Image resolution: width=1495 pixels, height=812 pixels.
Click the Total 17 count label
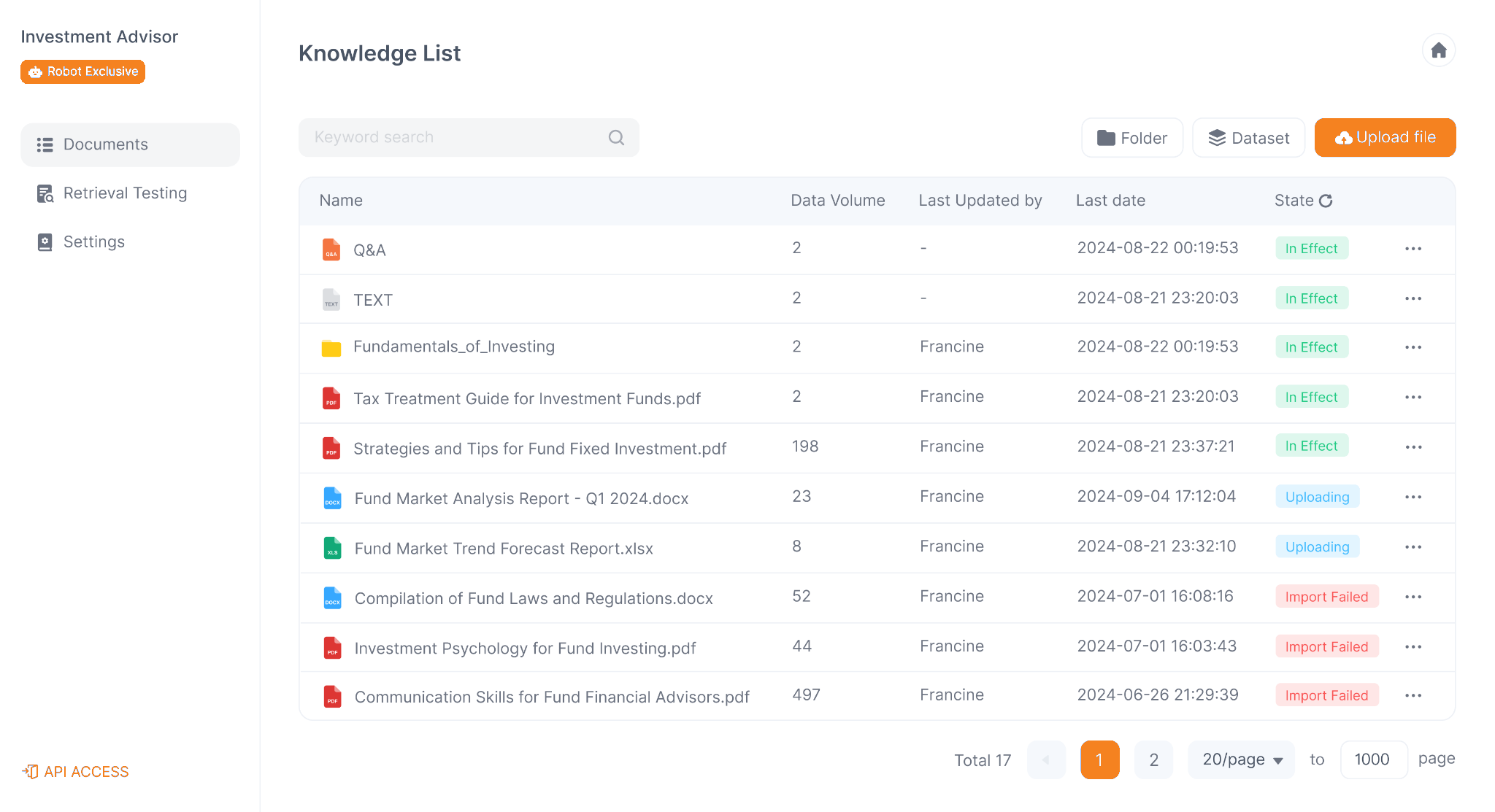pyautogui.click(x=983, y=760)
